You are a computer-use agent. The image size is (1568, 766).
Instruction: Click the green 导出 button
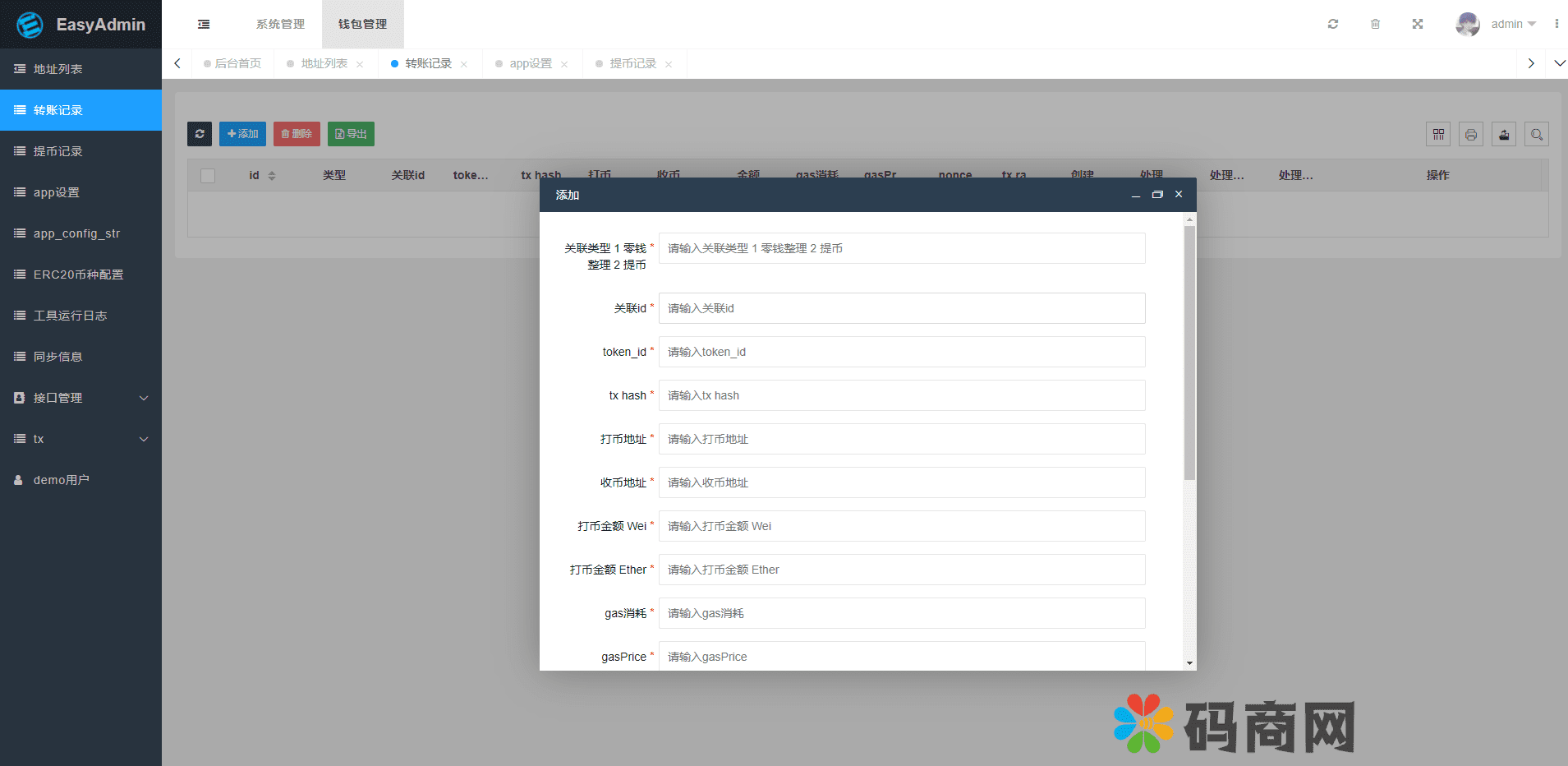coord(351,134)
